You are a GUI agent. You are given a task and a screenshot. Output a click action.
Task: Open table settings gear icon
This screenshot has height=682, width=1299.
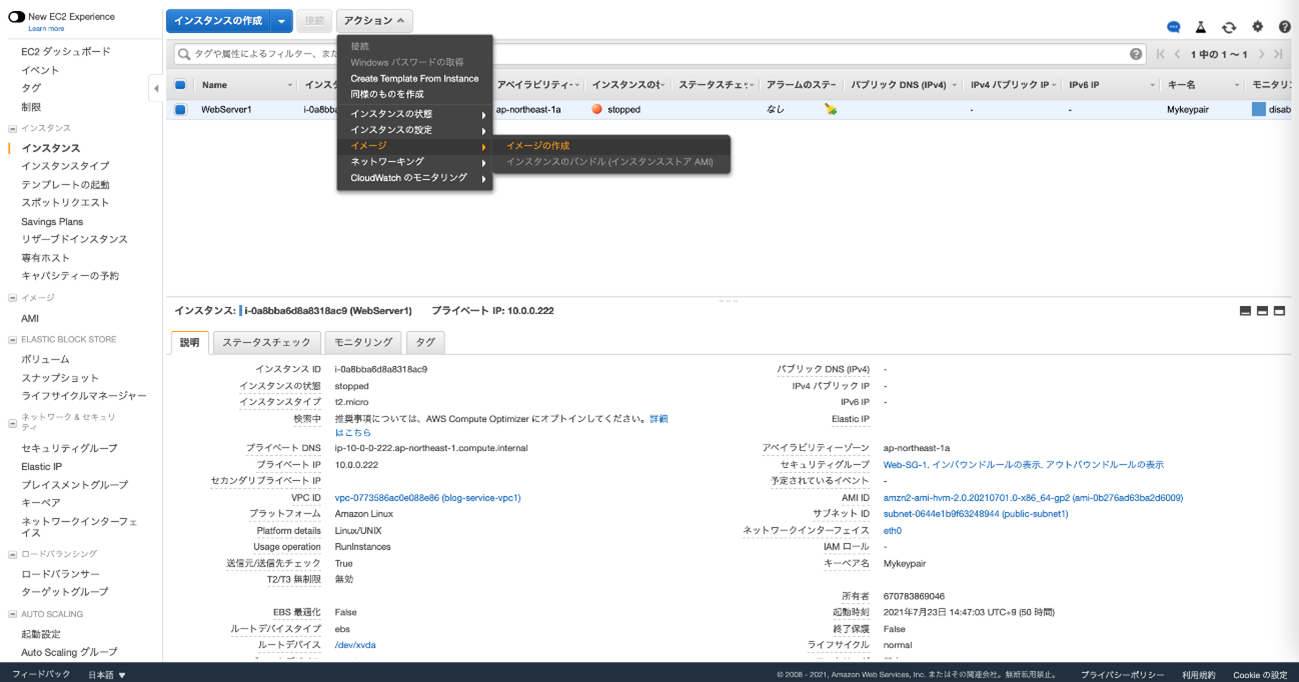(x=1257, y=27)
